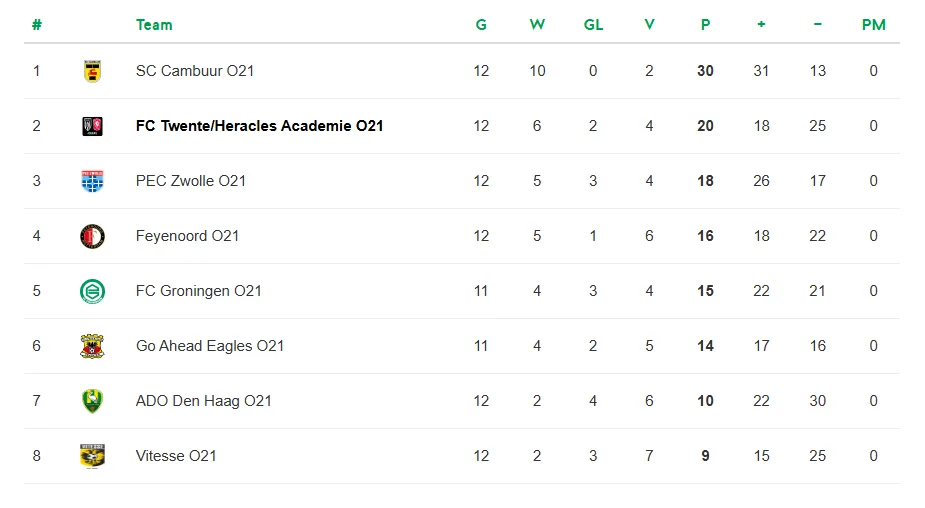Select the Feyenoord O21 round crest
Viewport: 925px width, 508px height.
92,236
